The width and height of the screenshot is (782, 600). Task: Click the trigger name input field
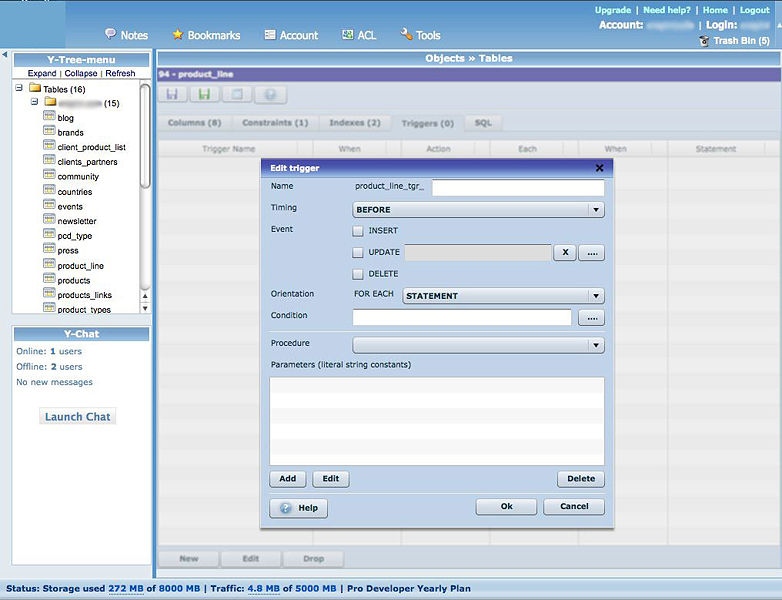tap(518, 187)
